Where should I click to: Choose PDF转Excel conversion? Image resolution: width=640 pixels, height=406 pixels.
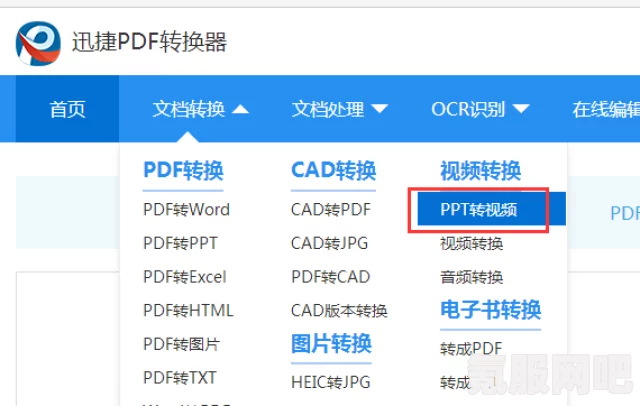[184, 277]
